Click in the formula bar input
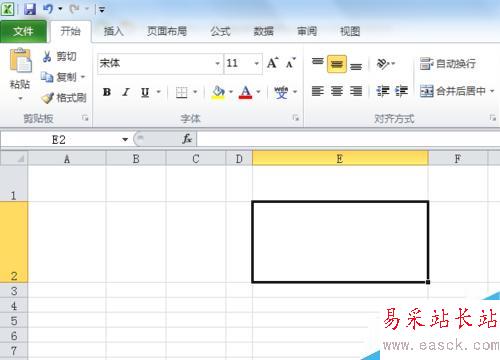The image size is (500, 360). coord(348,139)
